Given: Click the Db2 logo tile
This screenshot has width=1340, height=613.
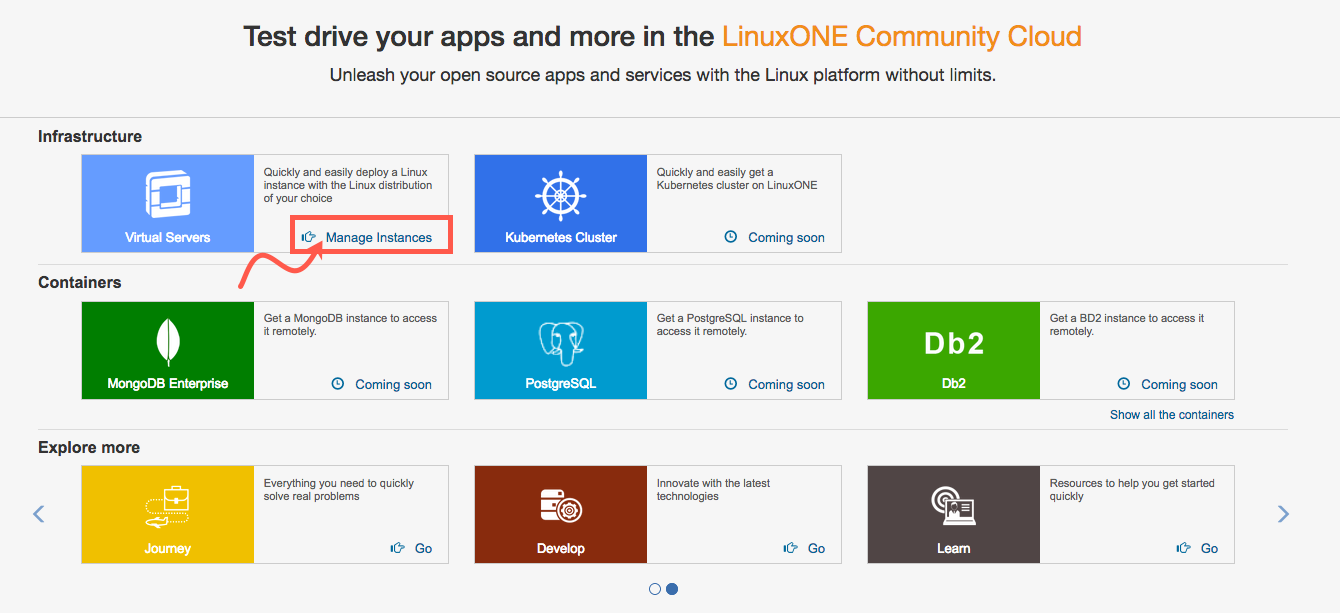Looking at the screenshot, I should (x=954, y=343).
